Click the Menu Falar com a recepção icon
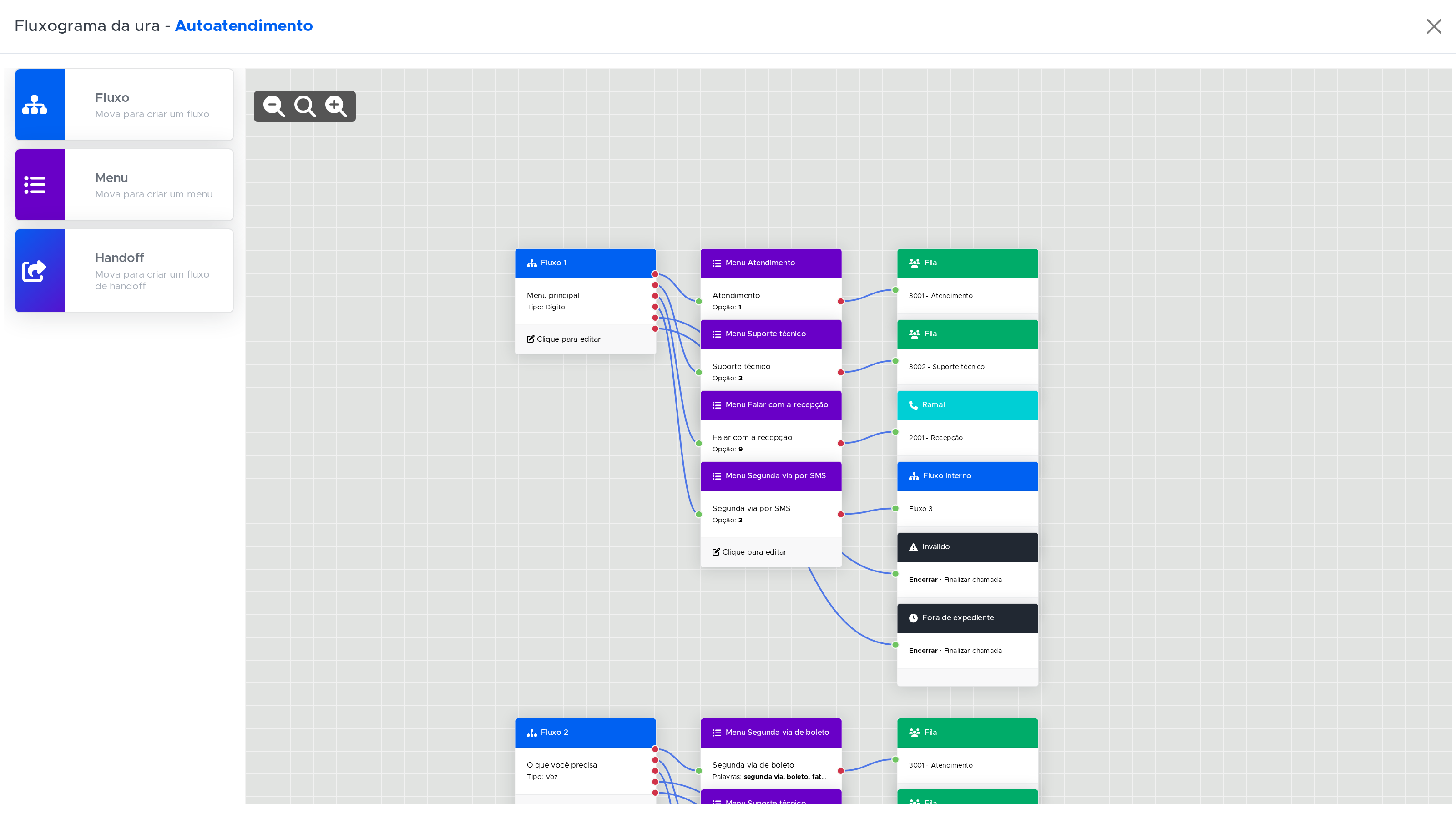Viewport: 1456px width, 819px height. tap(717, 405)
